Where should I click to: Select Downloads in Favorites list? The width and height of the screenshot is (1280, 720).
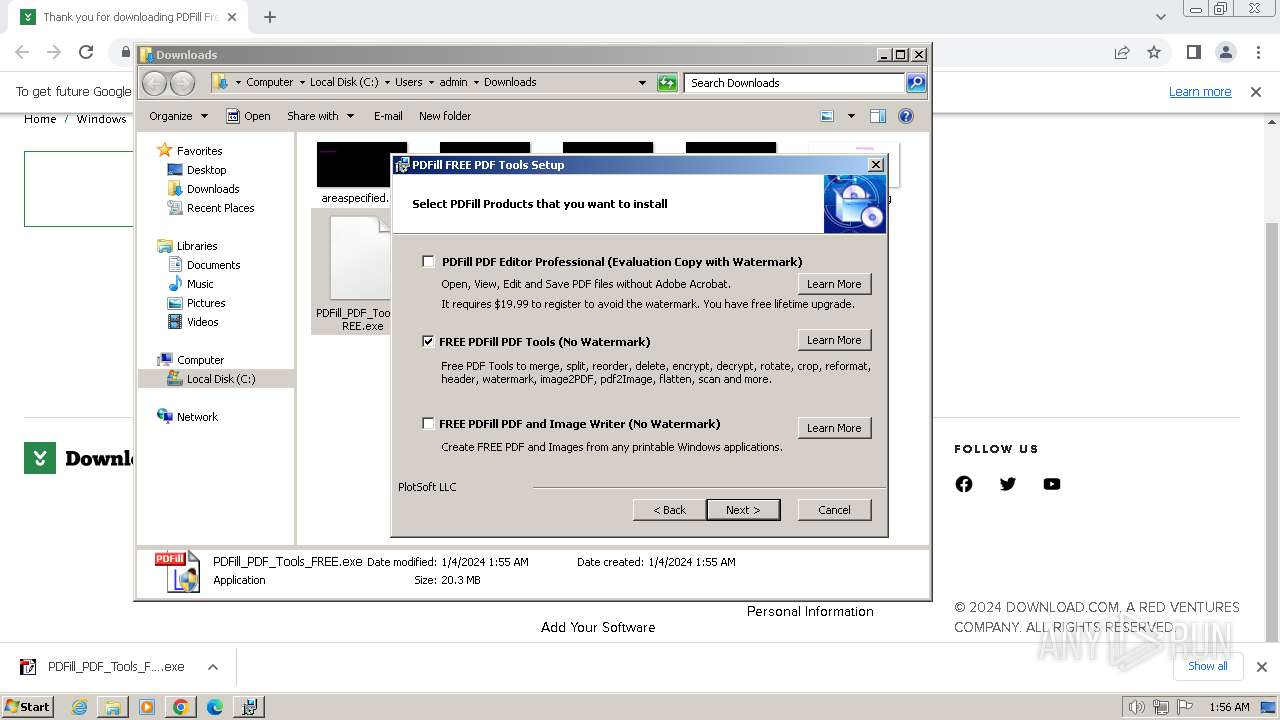[x=213, y=189]
